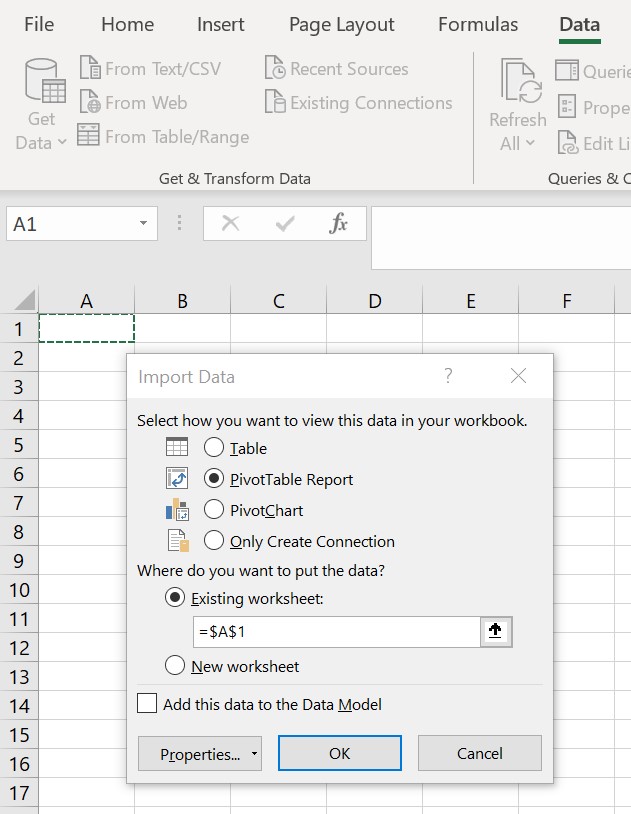
Task: Open the File tab
Action: 39,24
